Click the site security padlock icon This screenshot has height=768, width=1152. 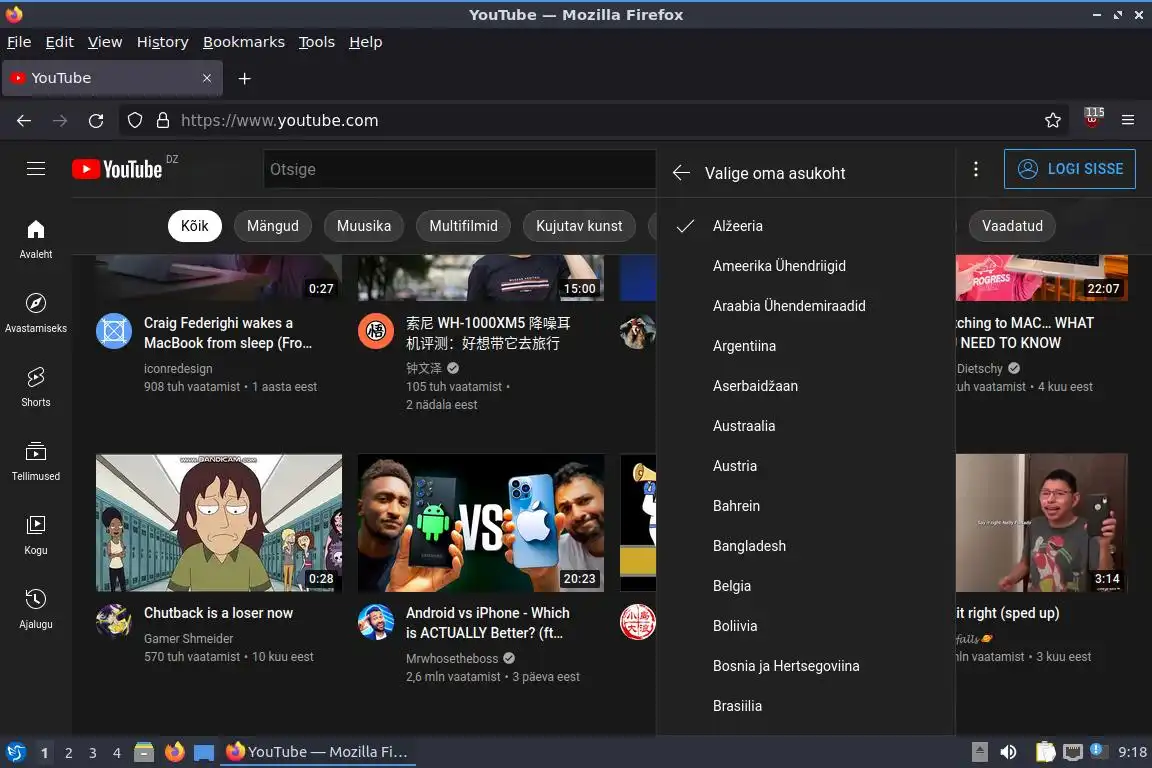tap(162, 121)
